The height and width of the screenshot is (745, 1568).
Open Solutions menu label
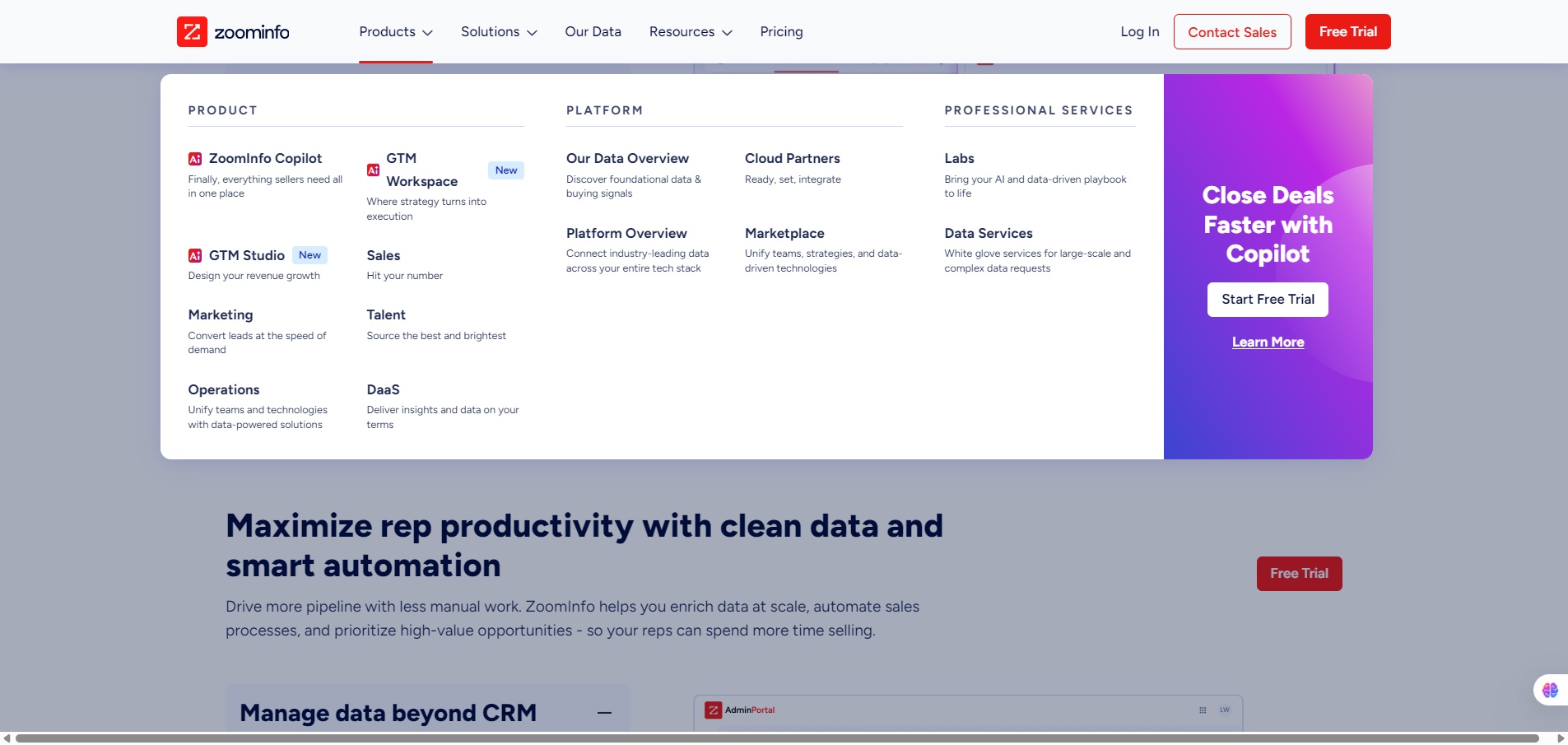pos(490,32)
